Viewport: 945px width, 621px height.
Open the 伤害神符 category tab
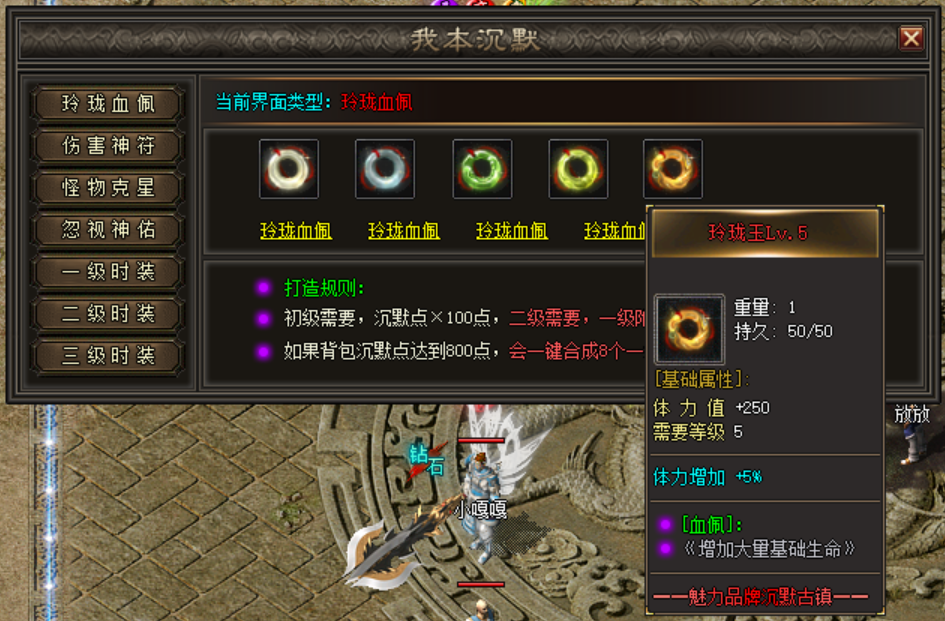point(108,146)
